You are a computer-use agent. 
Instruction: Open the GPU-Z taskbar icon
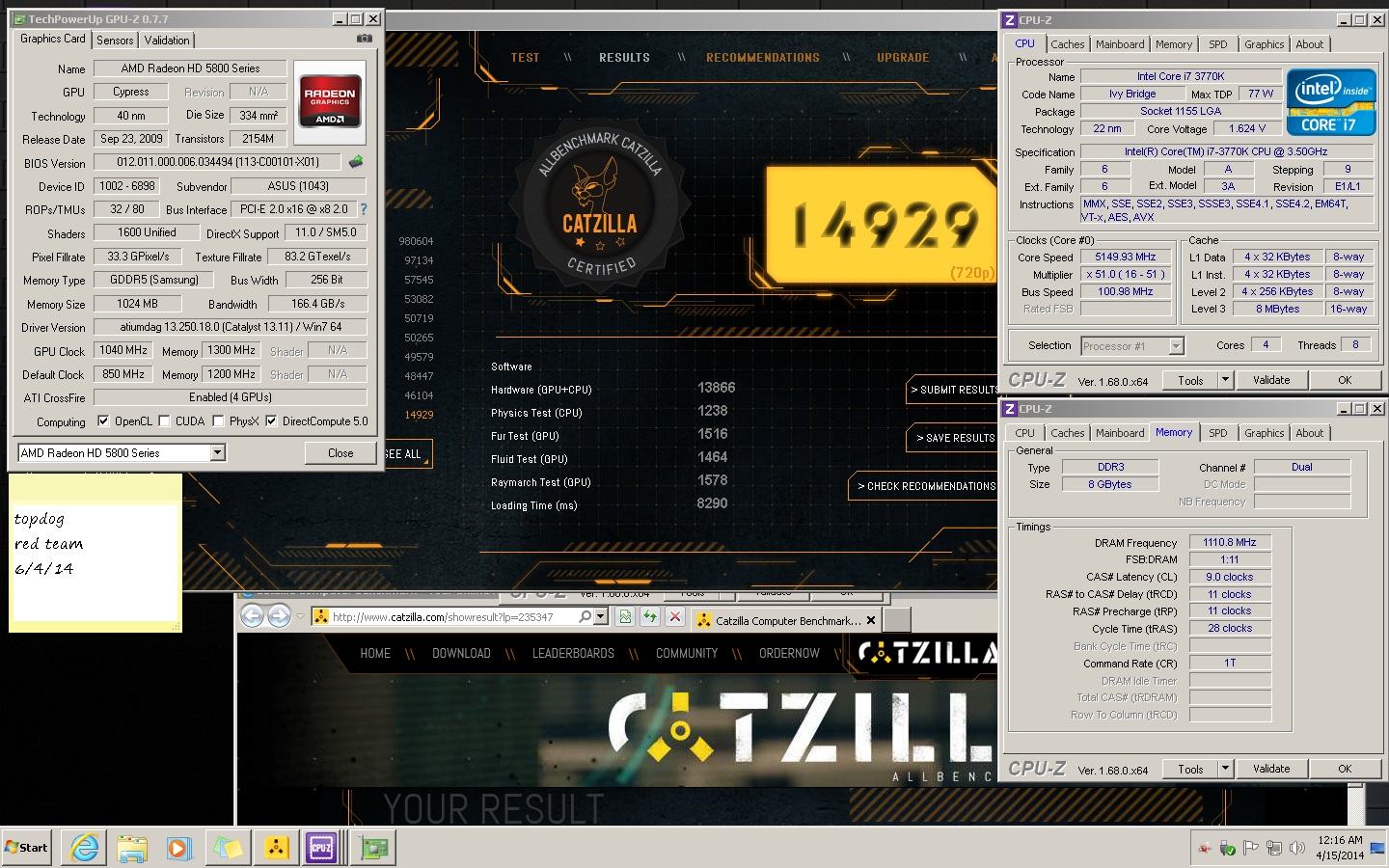[x=373, y=848]
